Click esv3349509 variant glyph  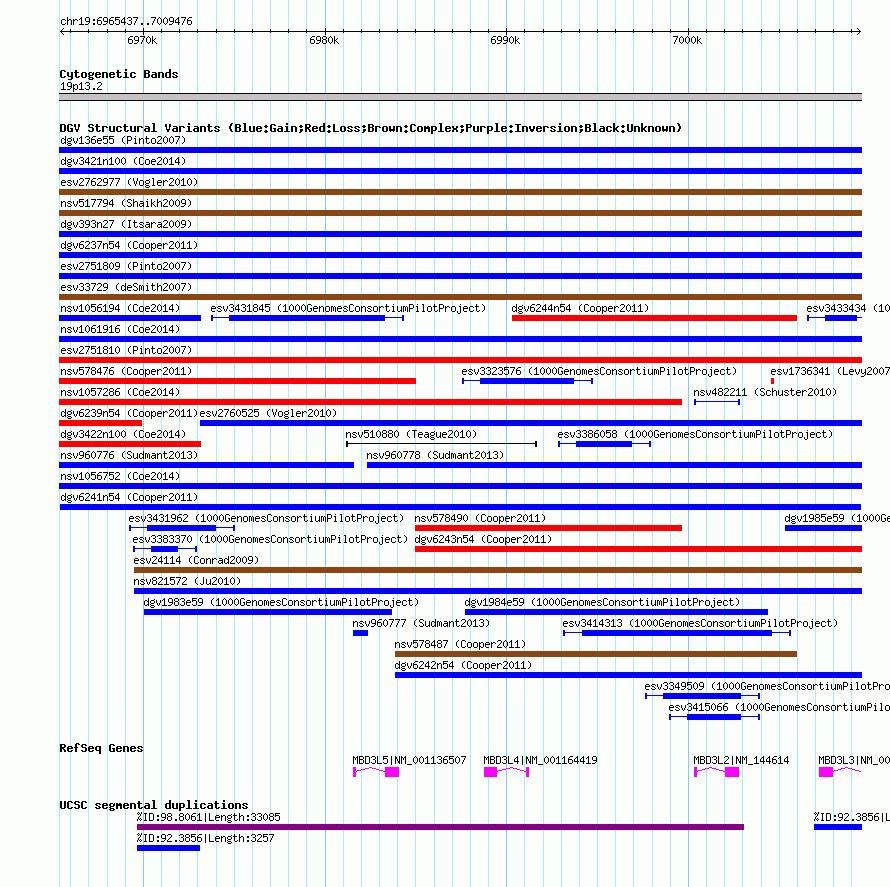(x=702, y=696)
